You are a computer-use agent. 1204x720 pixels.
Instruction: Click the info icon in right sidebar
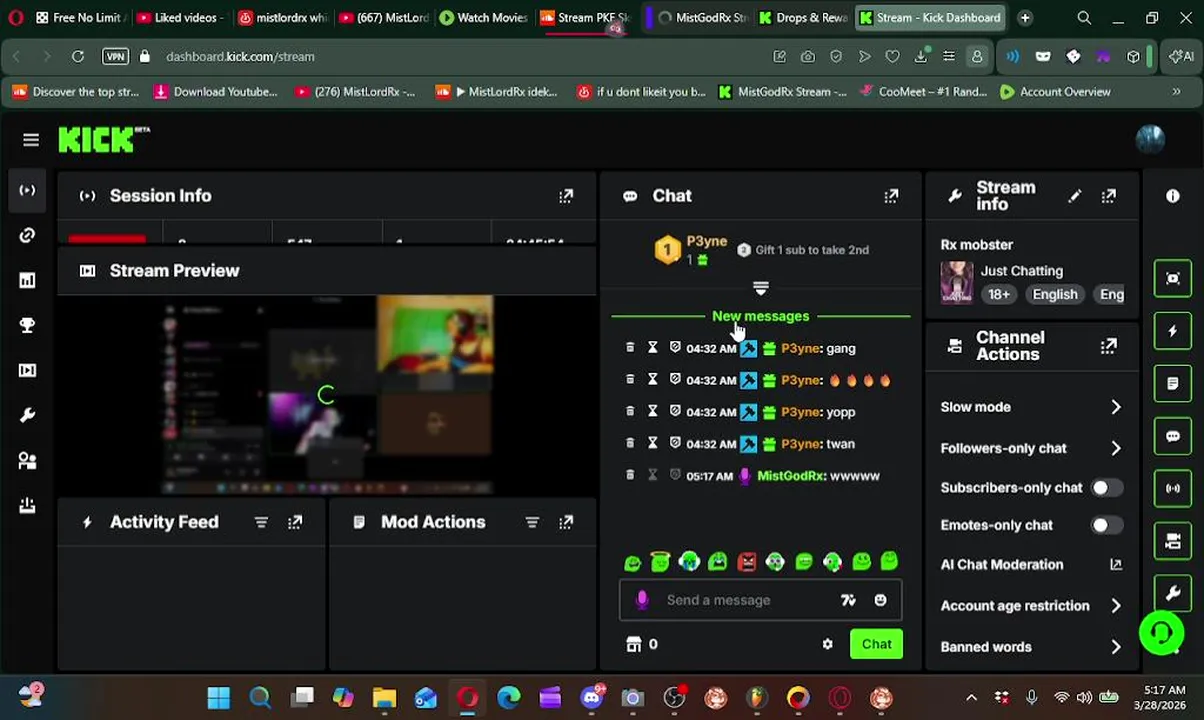click(1173, 196)
